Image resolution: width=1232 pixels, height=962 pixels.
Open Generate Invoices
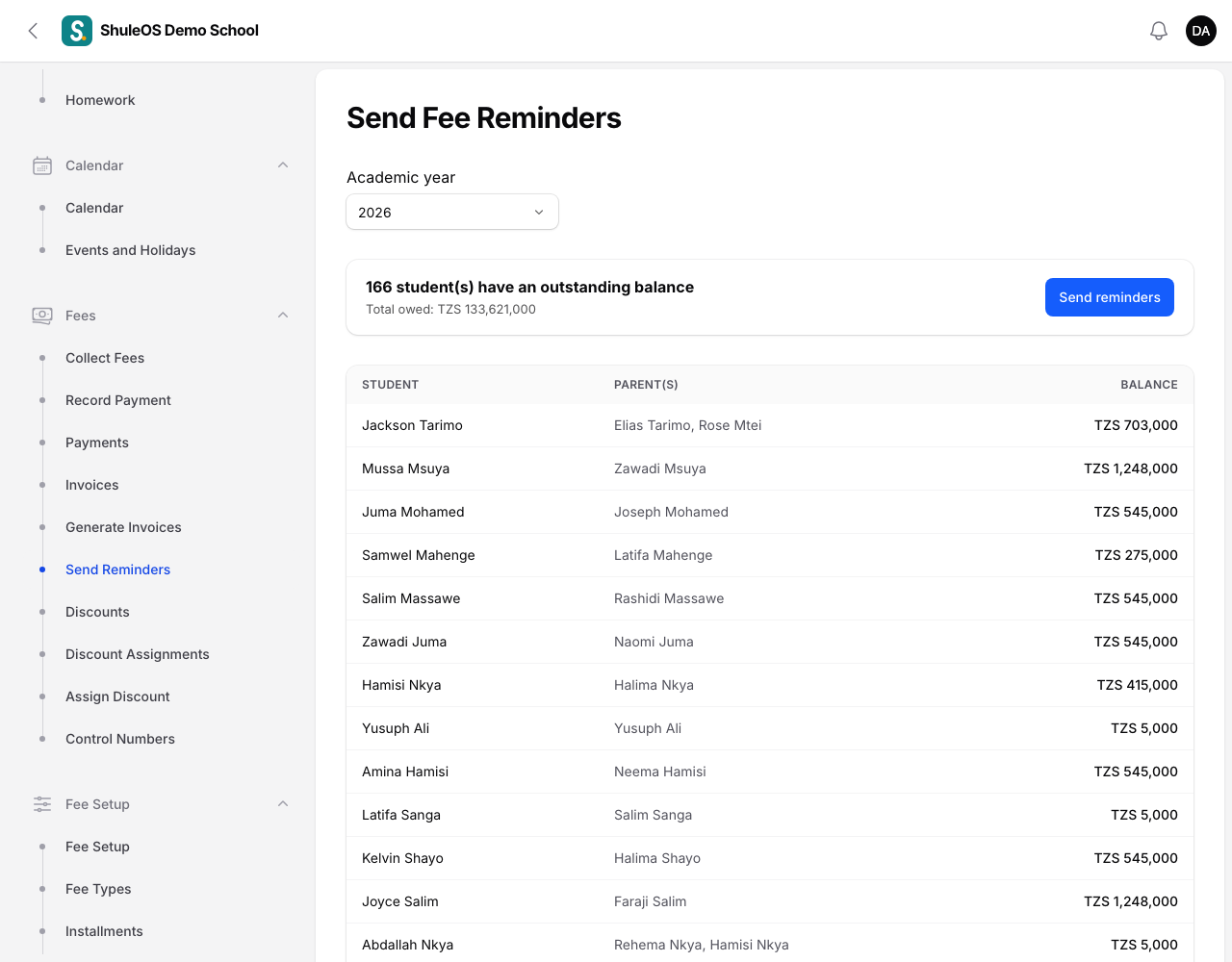(123, 527)
